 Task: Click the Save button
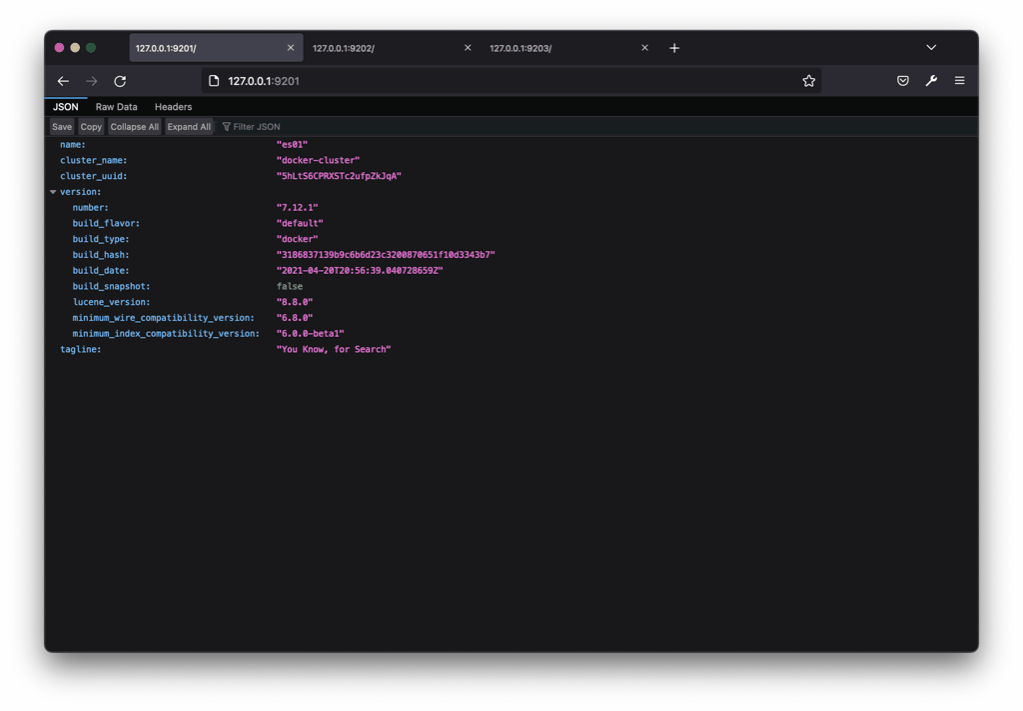click(x=62, y=127)
